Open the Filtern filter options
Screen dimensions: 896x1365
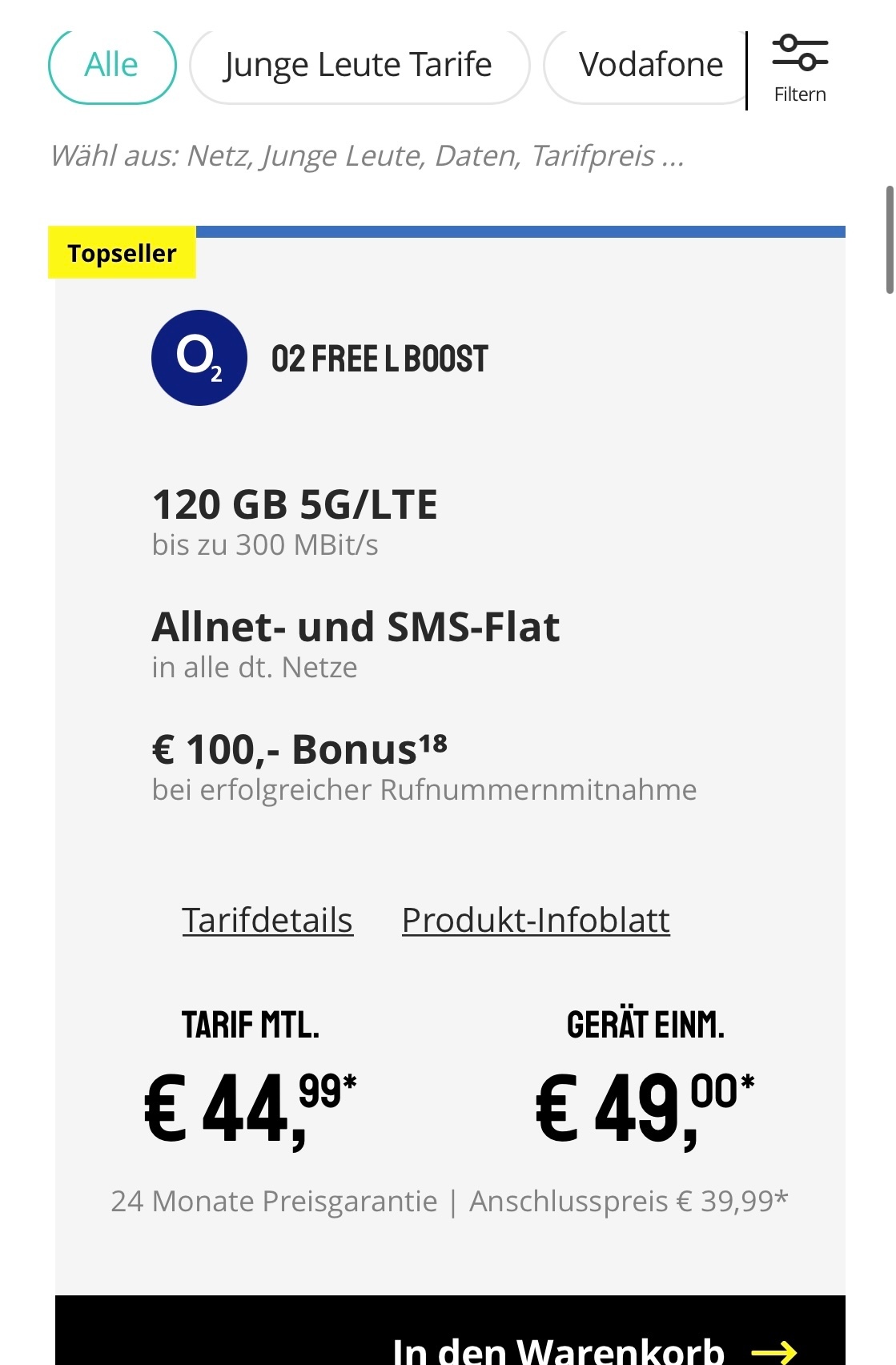coord(799,70)
